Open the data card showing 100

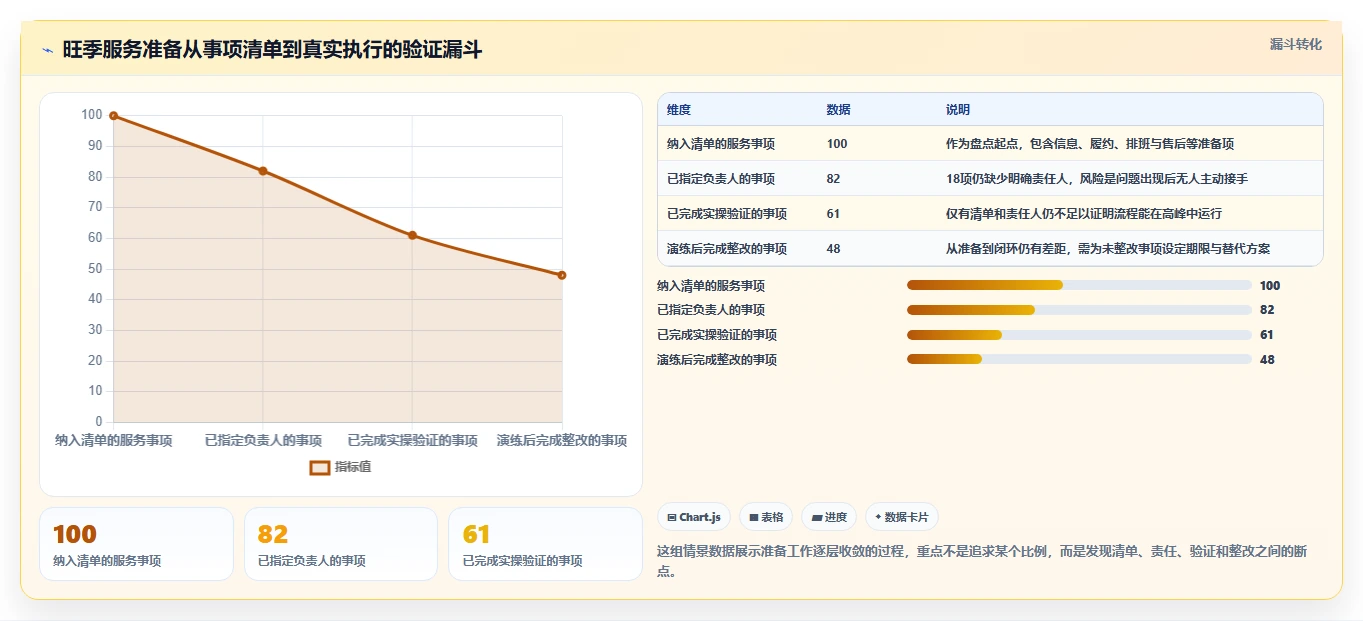[136, 544]
